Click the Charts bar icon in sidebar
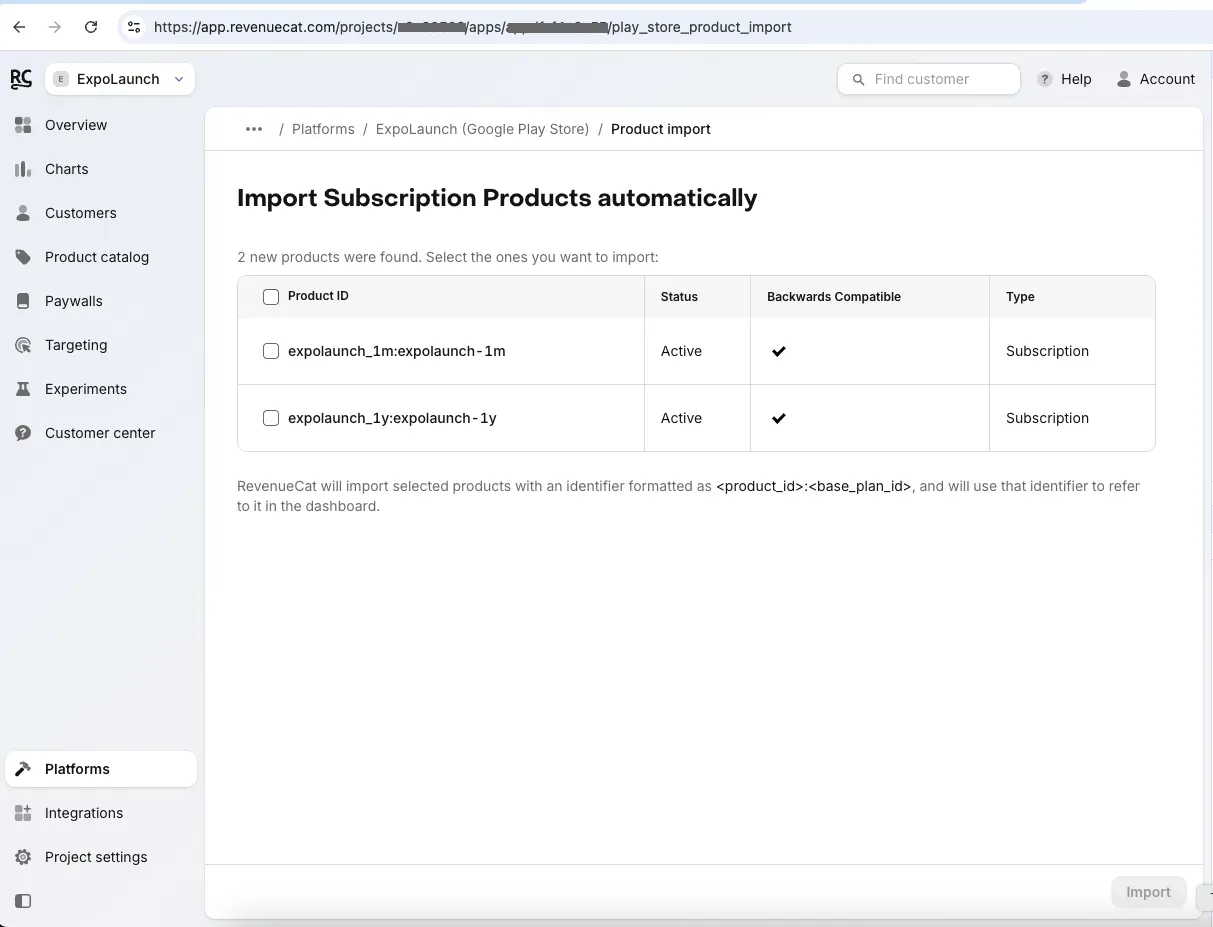The image size is (1213, 927). tap(23, 169)
